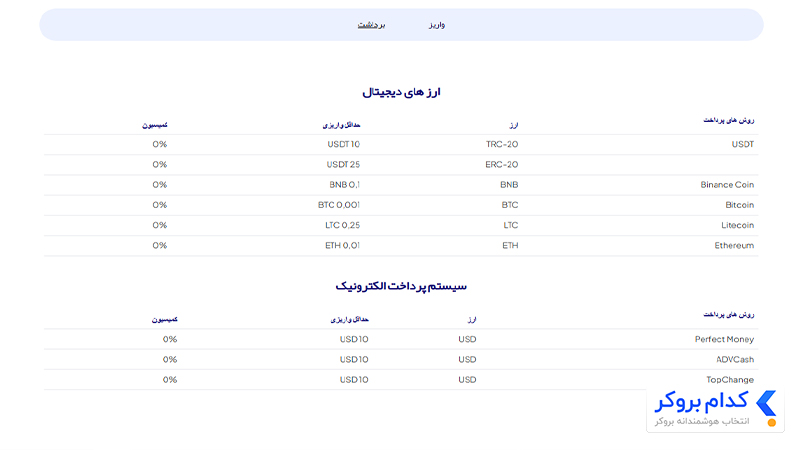Select the TRC-20 currency cell
Screen dimensions: 800x450
(502, 144)
